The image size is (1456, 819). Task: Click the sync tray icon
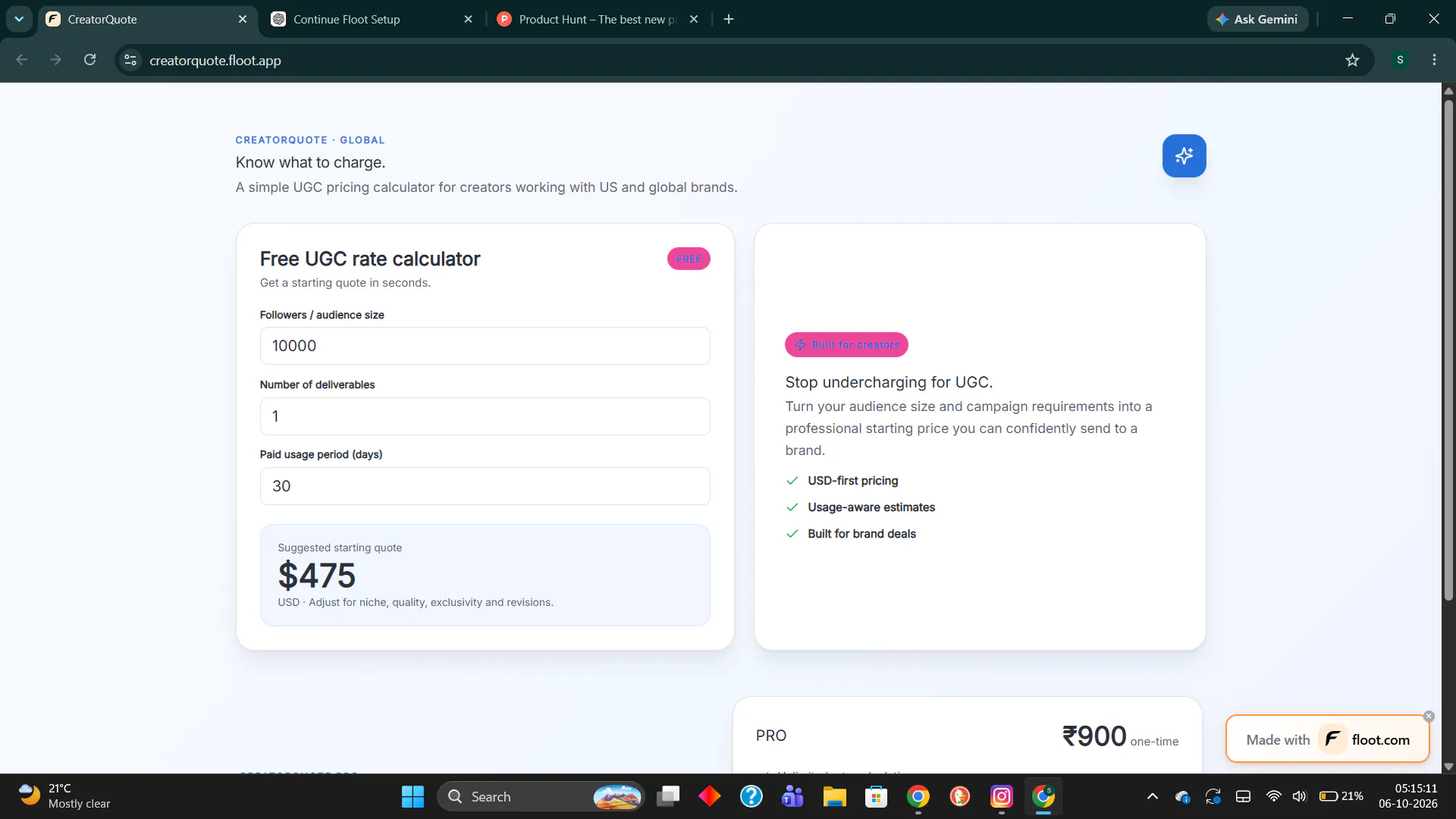(1213, 796)
